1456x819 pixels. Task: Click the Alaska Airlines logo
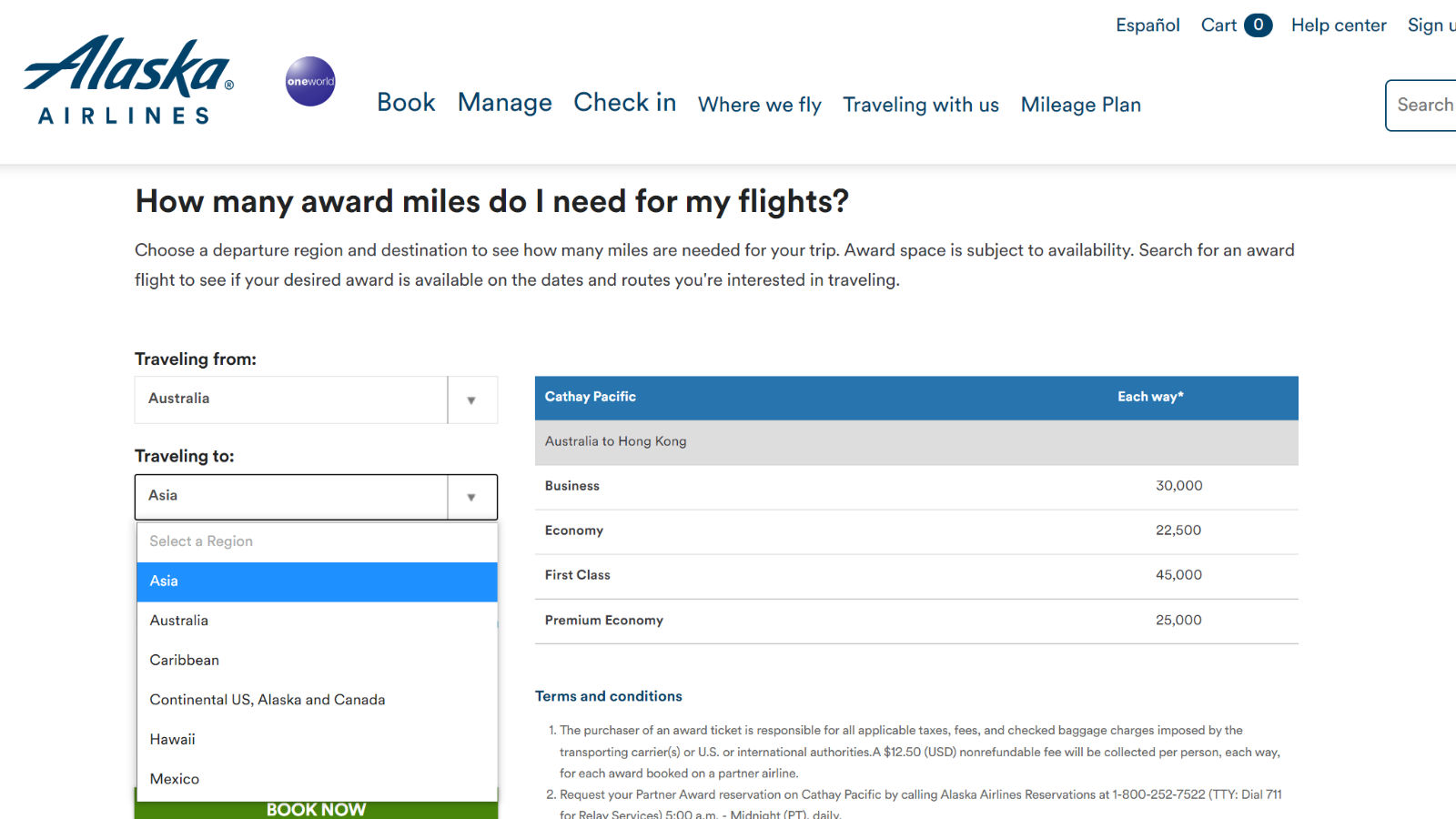[x=128, y=80]
